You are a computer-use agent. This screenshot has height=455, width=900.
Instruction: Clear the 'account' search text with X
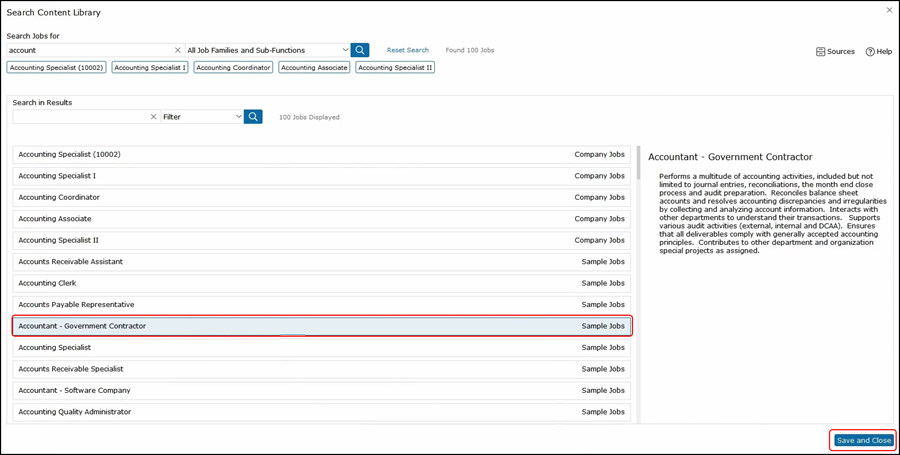(x=178, y=50)
